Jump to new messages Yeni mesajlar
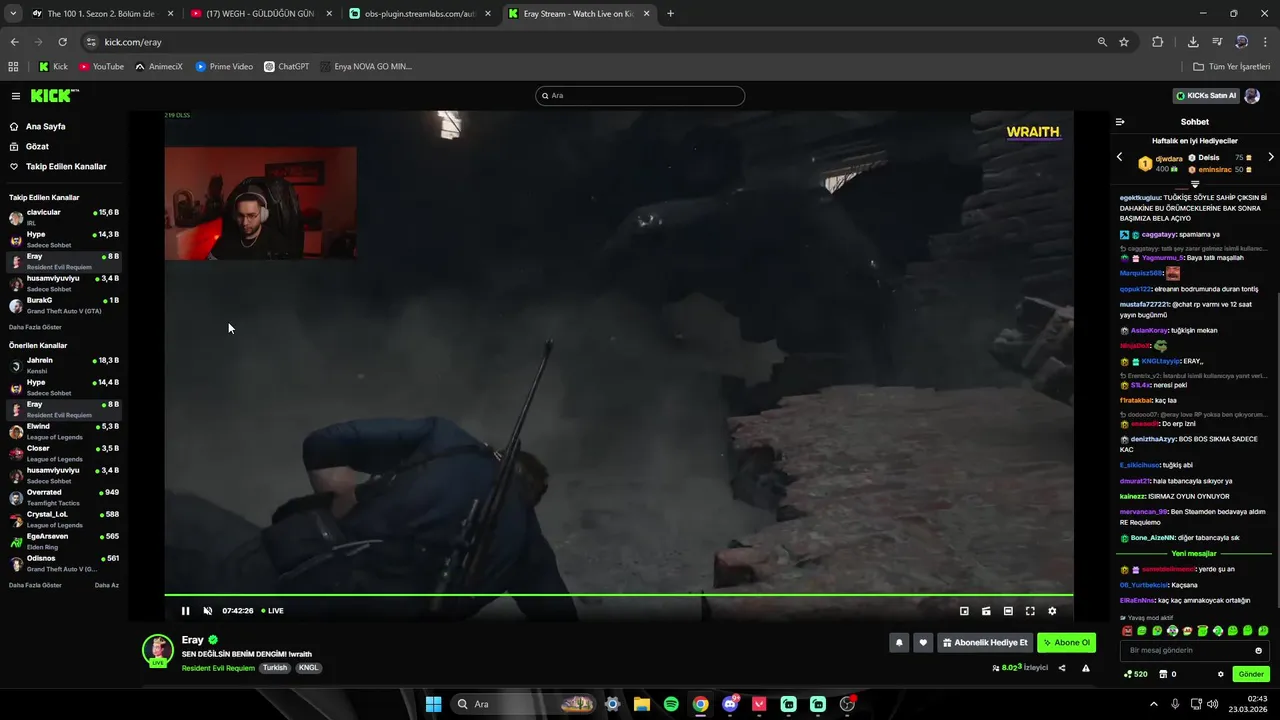The height and width of the screenshot is (720, 1280). click(x=1194, y=554)
